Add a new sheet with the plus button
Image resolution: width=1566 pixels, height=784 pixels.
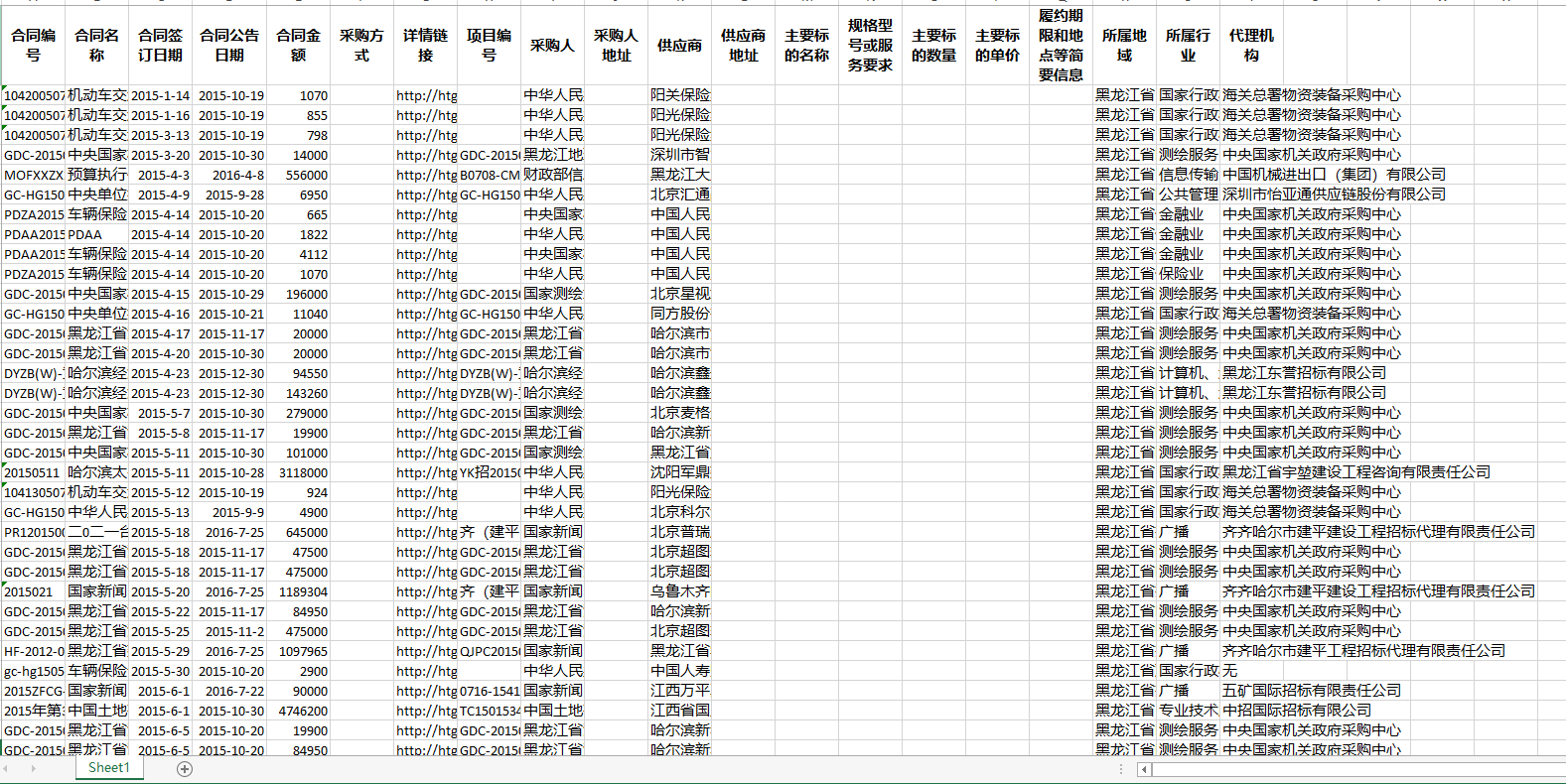[x=185, y=768]
